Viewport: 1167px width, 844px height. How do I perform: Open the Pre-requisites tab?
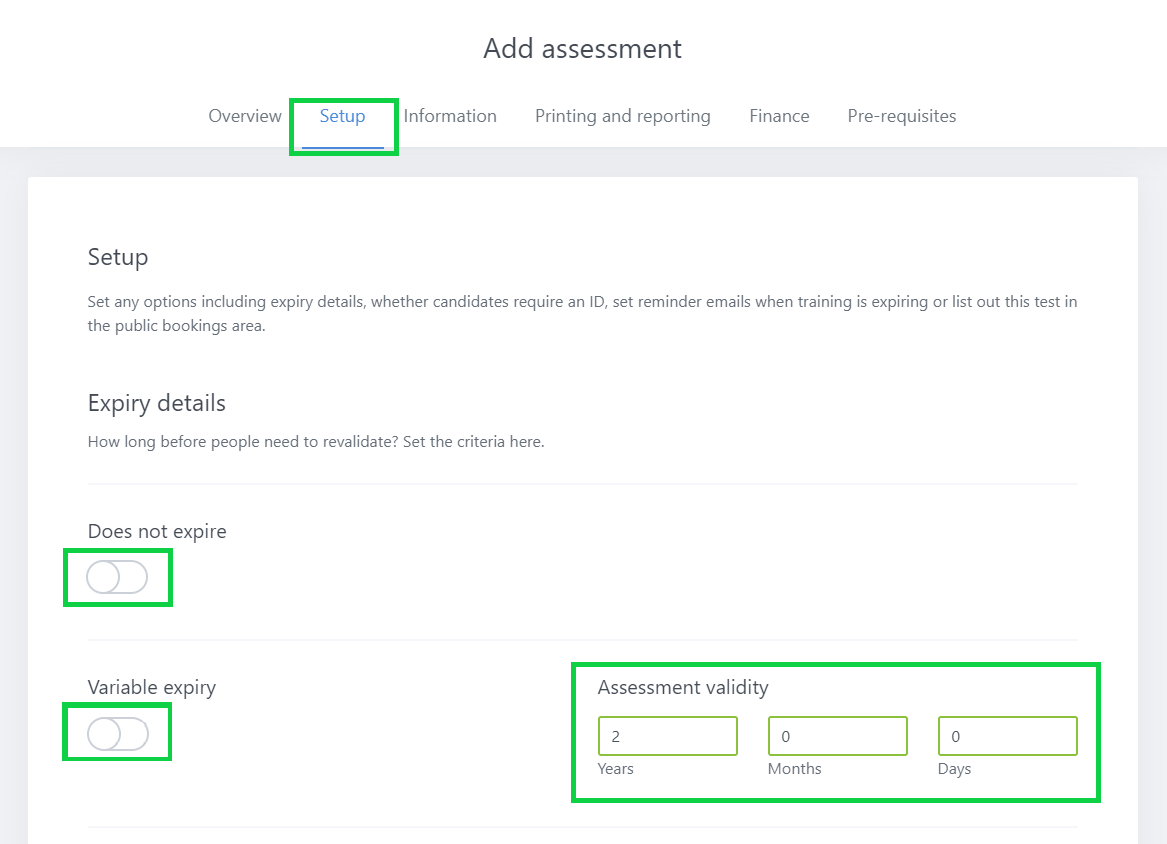point(901,116)
